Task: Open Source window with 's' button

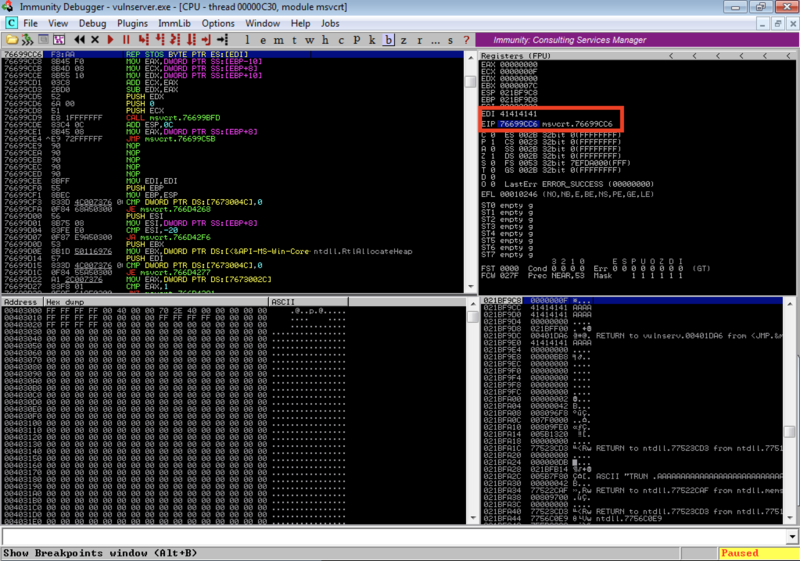Action: (451, 40)
